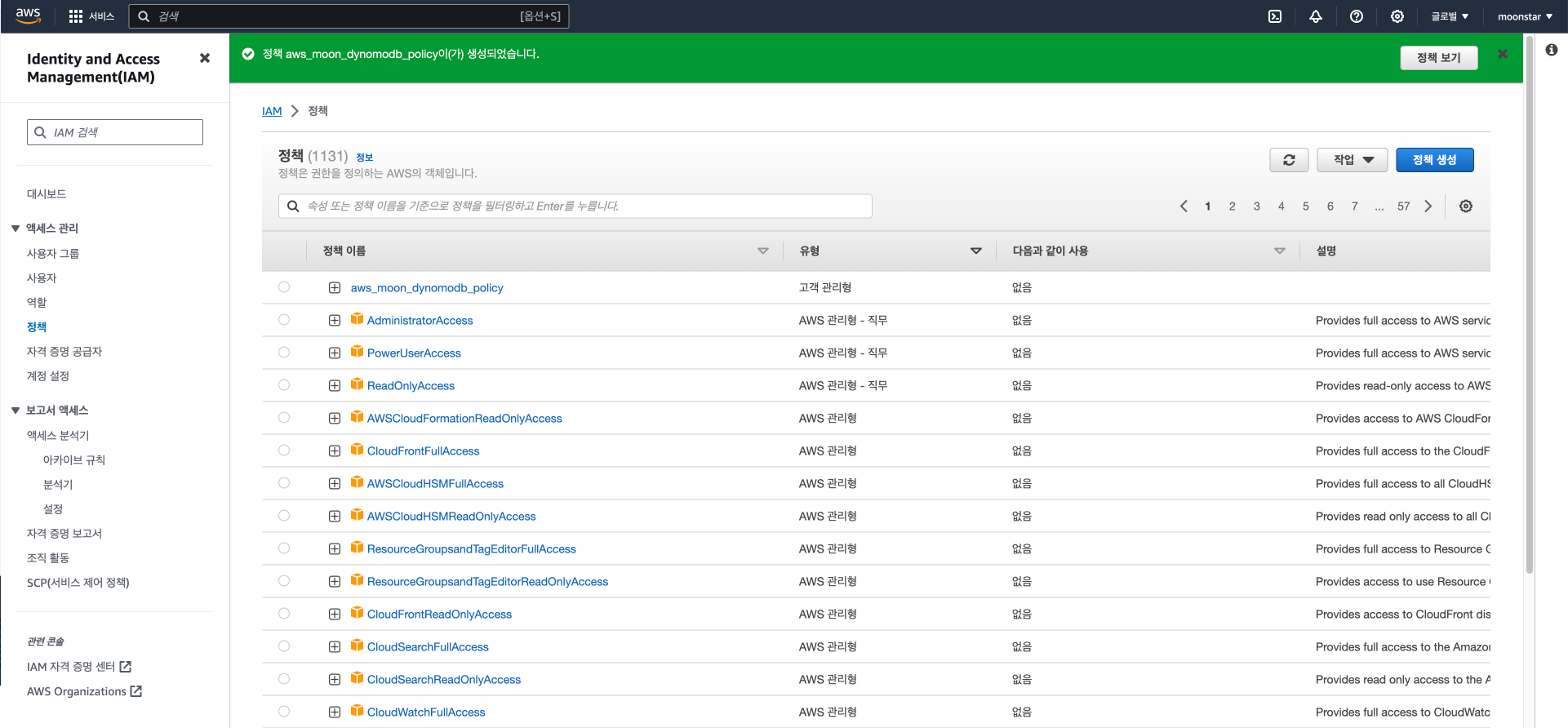Collapse the 보고서 액세스 sidebar section
The image size is (1568, 728).
point(15,411)
